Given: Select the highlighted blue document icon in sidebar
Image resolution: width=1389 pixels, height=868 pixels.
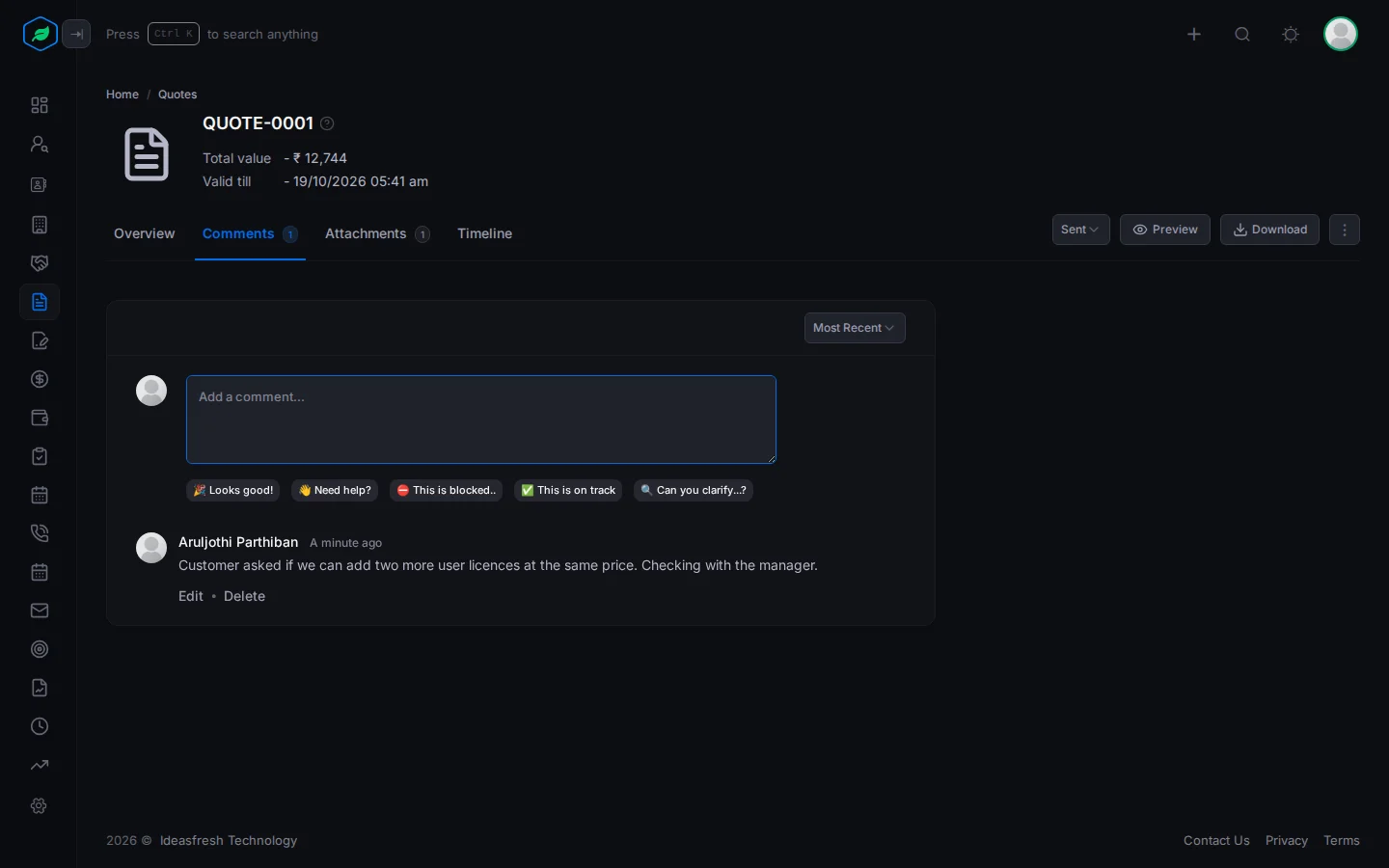Looking at the screenshot, I should (x=40, y=302).
